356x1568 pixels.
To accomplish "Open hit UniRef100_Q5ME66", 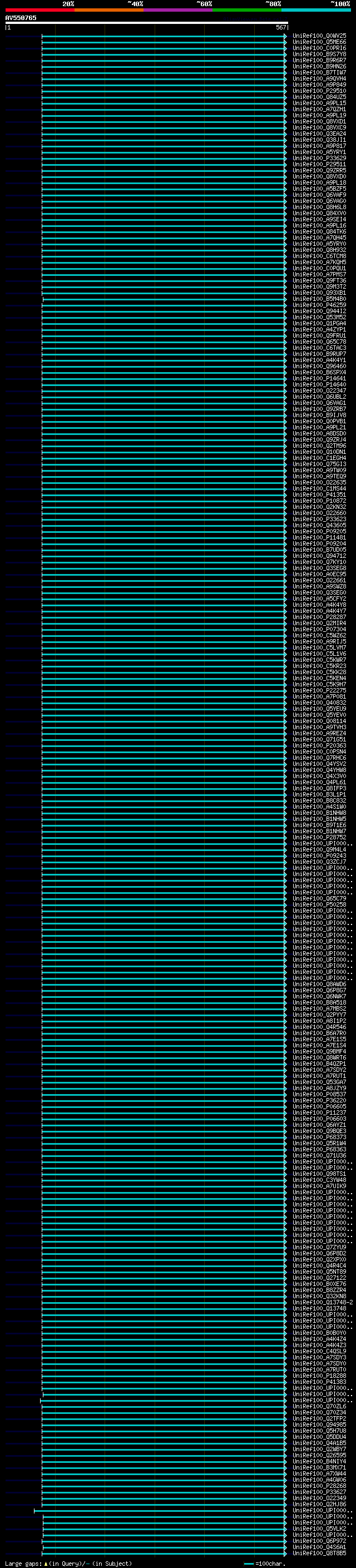I will coord(319,42).
